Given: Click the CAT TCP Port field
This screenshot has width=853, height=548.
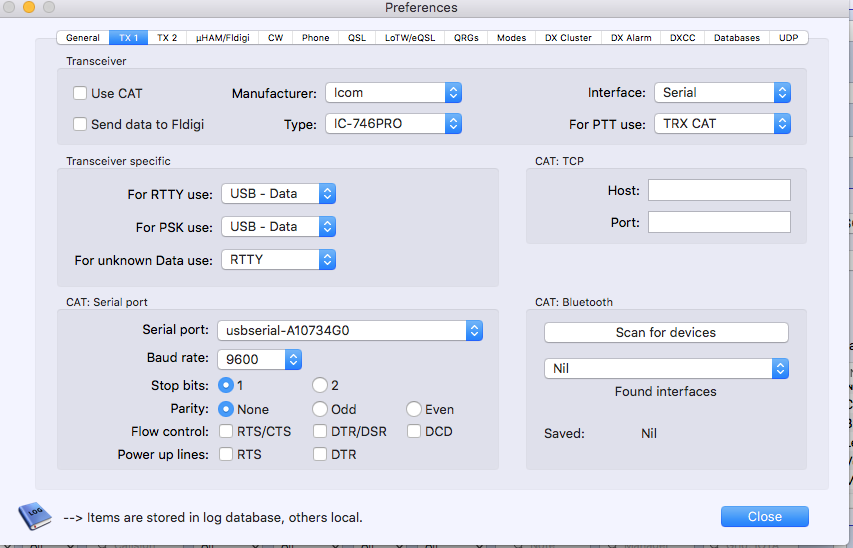Looking at the screenshot, I should [719, 222].
